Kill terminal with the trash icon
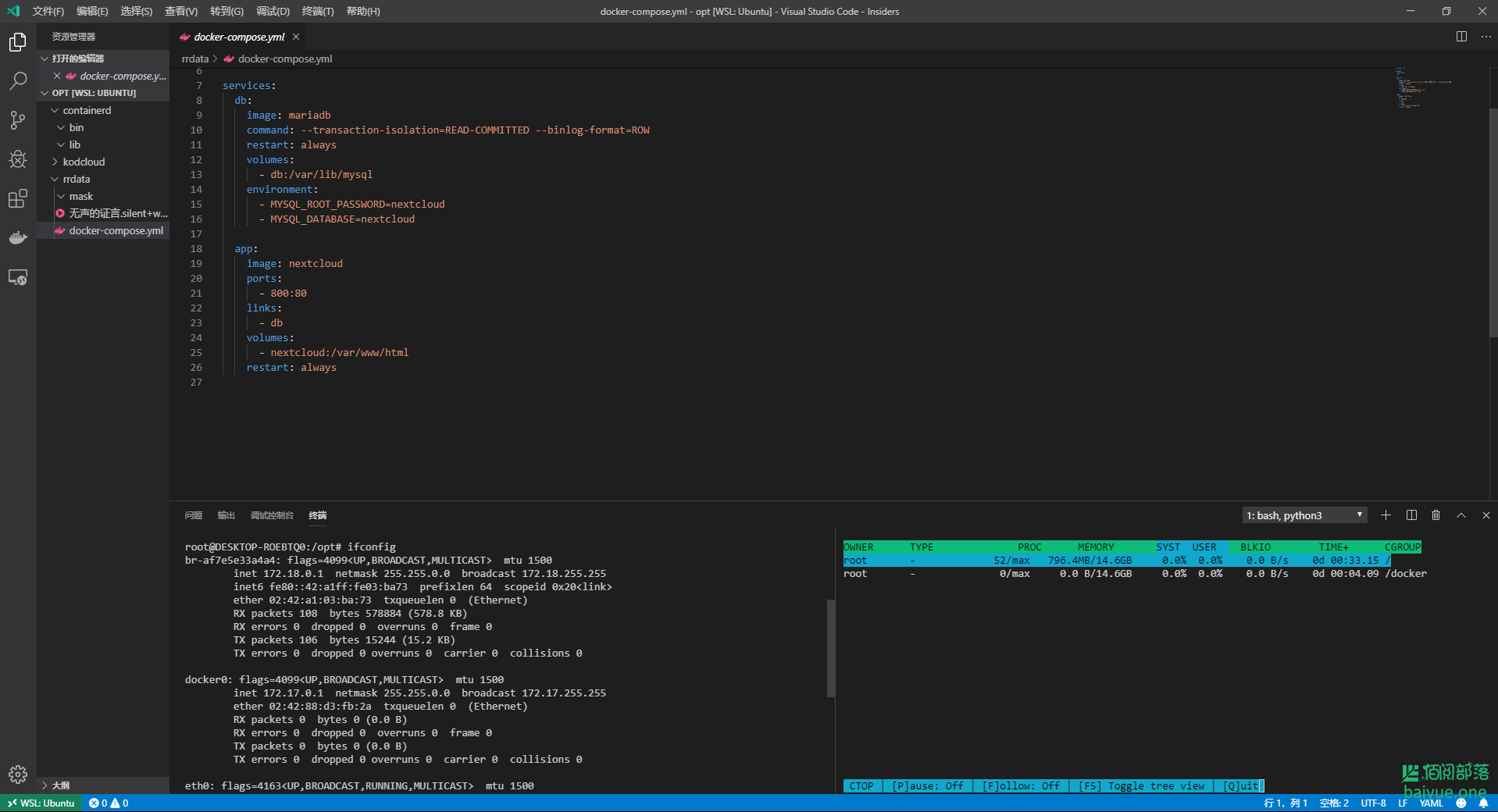Image resolution: width=1498 pixels, height=812 pixels. 1436,515
